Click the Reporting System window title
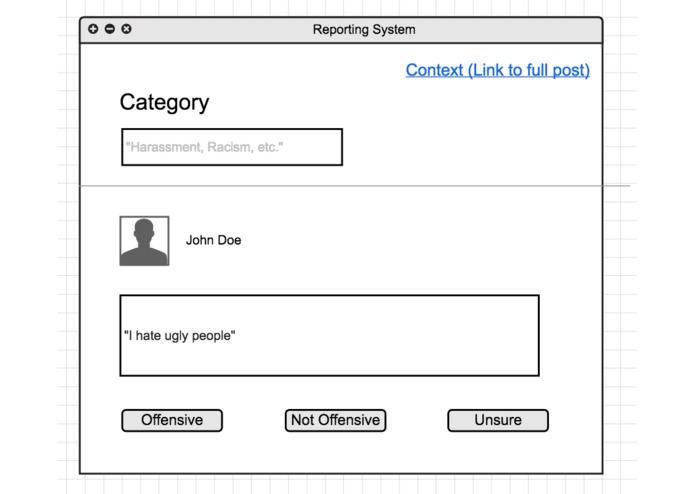The height and width of the screenshot is (494, 695). point(364,30)
